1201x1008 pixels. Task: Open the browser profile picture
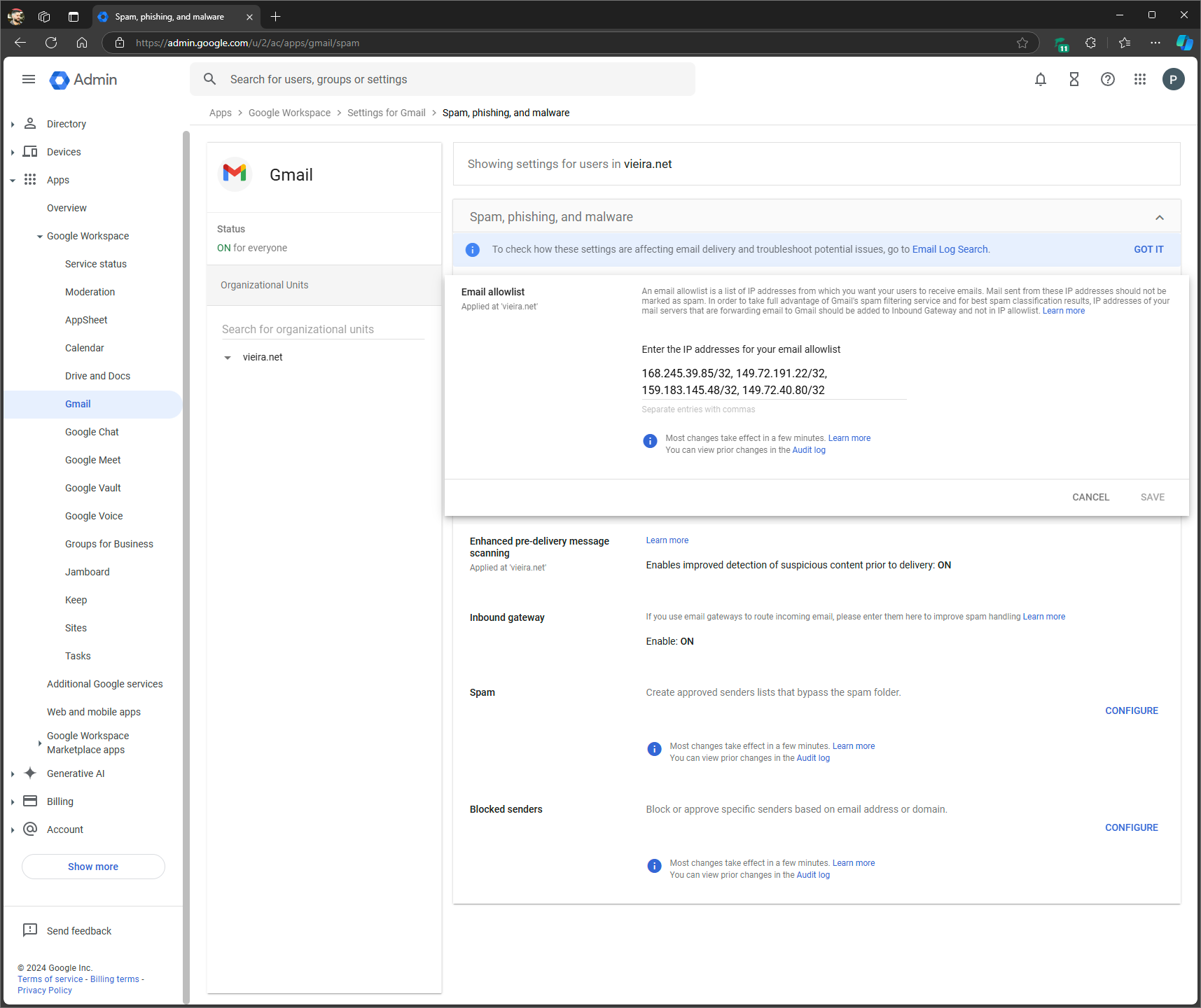pyautogui.click(x=16, y=16)
